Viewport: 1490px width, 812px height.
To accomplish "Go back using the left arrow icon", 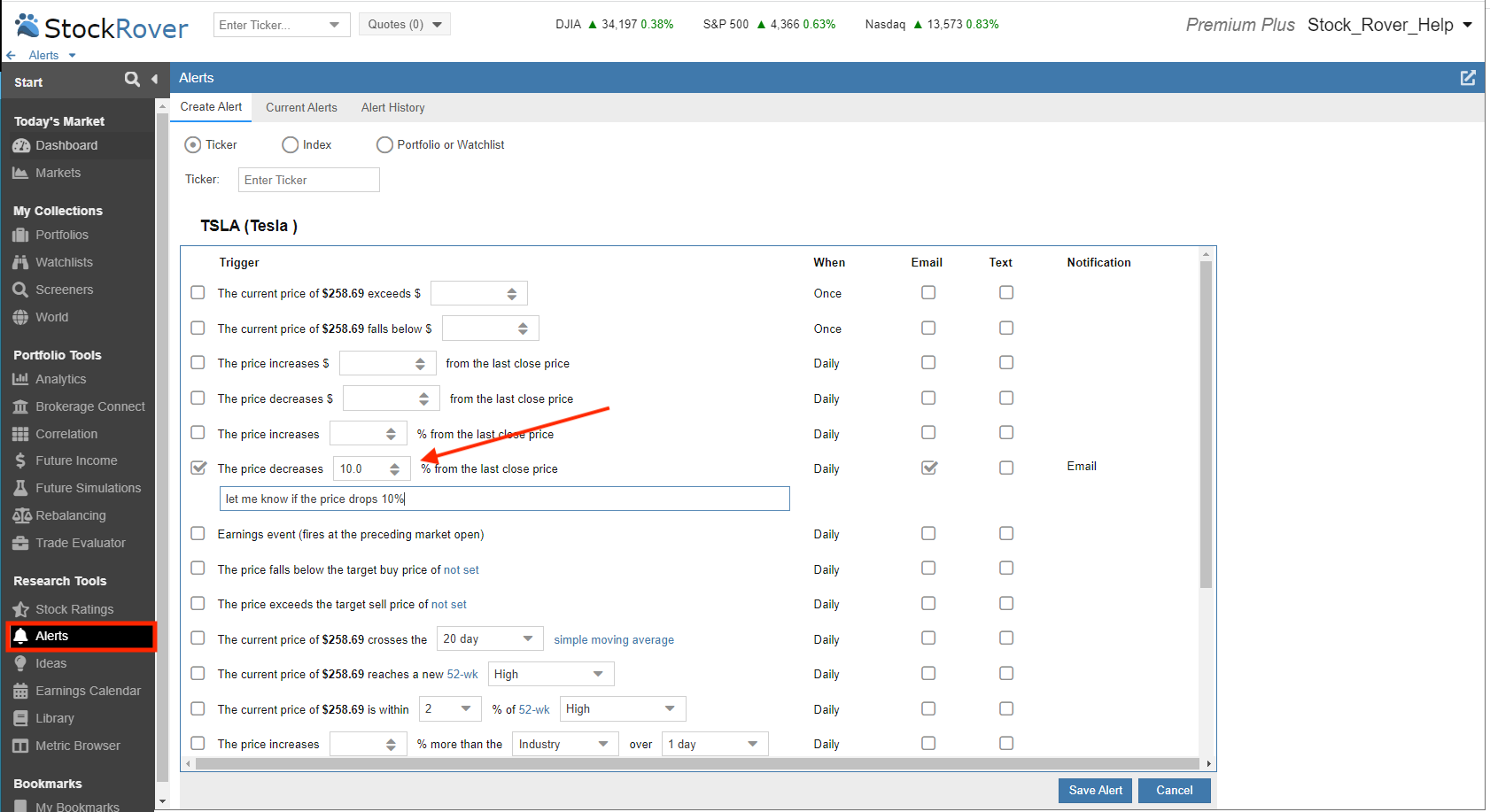I will (x=11, y=55).
